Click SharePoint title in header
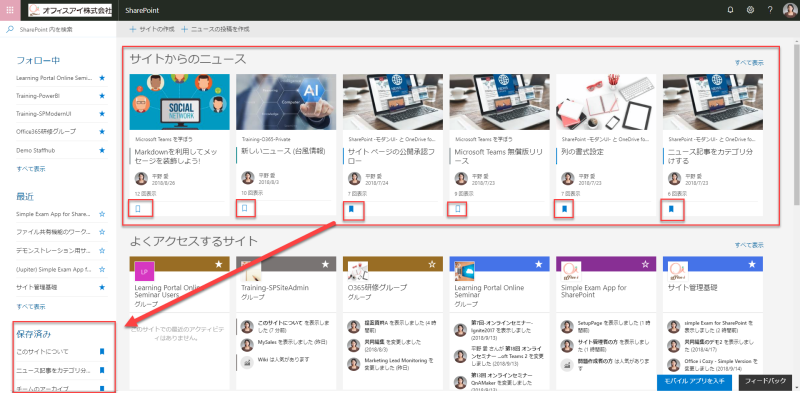 (x=141, y=10)
